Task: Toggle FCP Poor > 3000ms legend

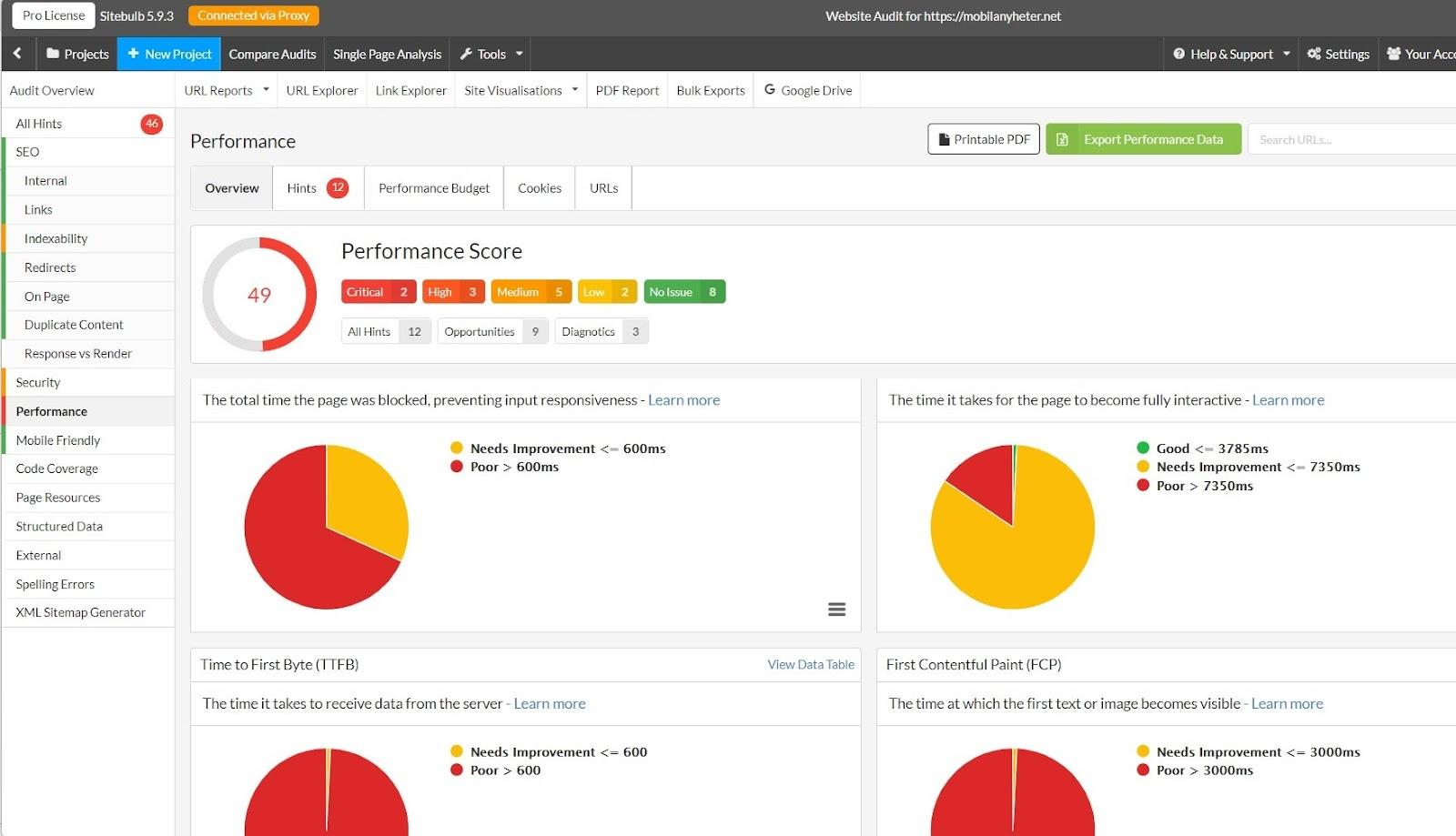Action: click(1195, 771)
